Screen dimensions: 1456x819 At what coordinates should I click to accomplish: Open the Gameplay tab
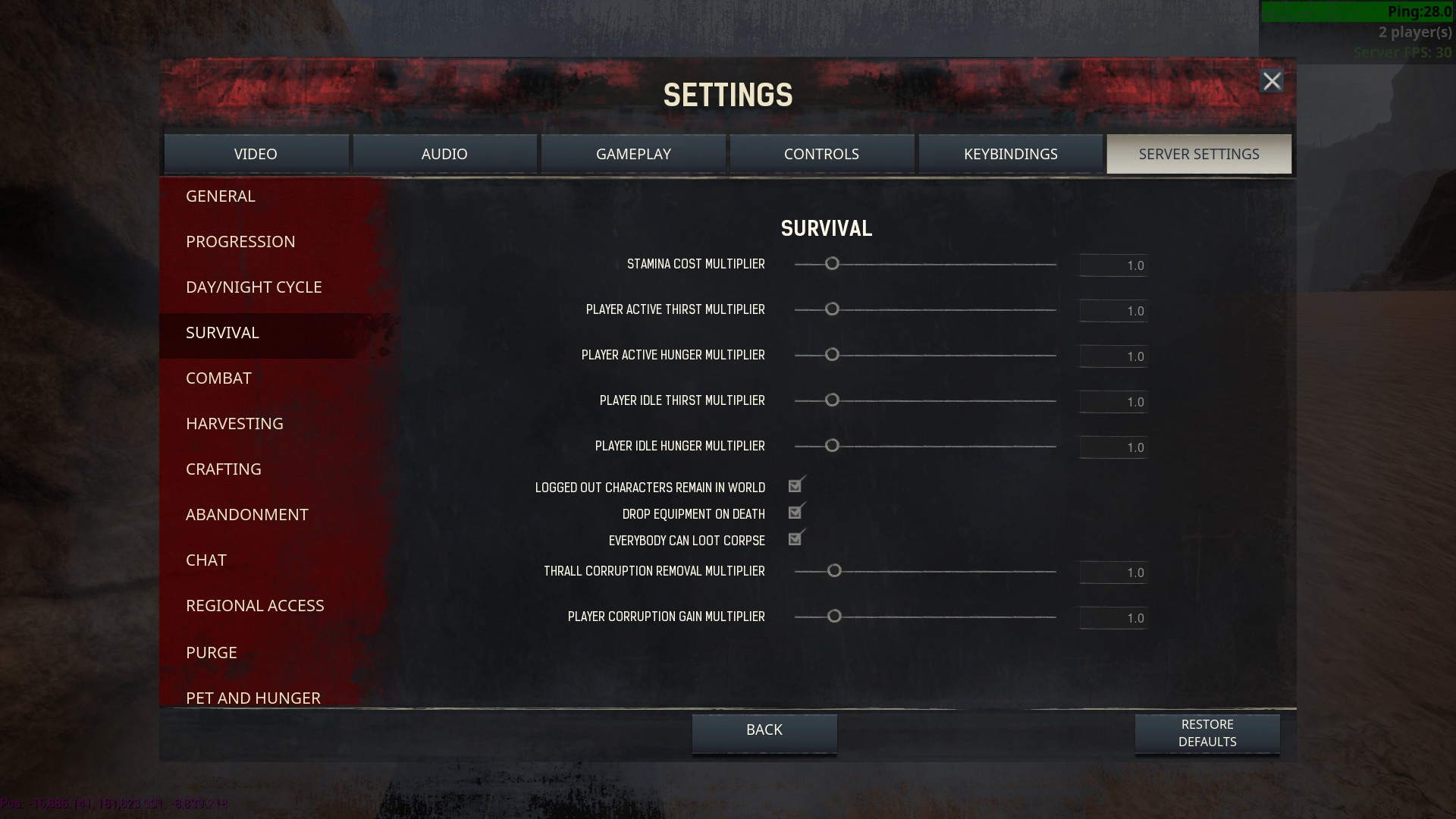pos(633,154)
